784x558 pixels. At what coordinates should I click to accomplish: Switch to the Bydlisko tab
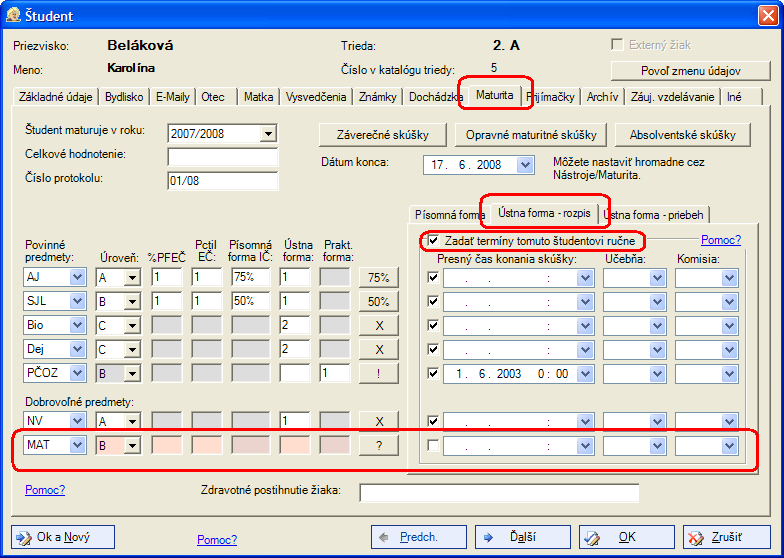point(124,97)
